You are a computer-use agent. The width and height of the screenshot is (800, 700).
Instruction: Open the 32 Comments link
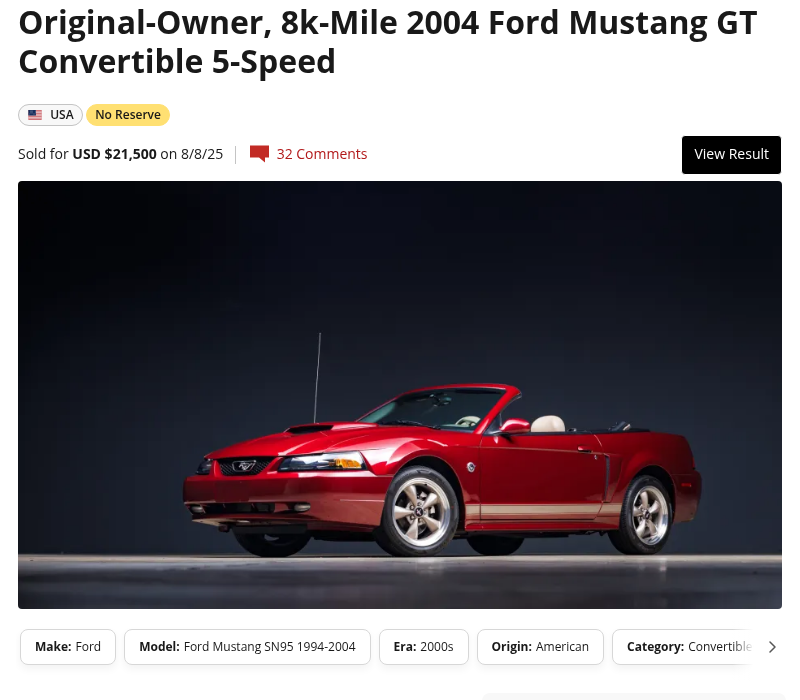(321, 154)
